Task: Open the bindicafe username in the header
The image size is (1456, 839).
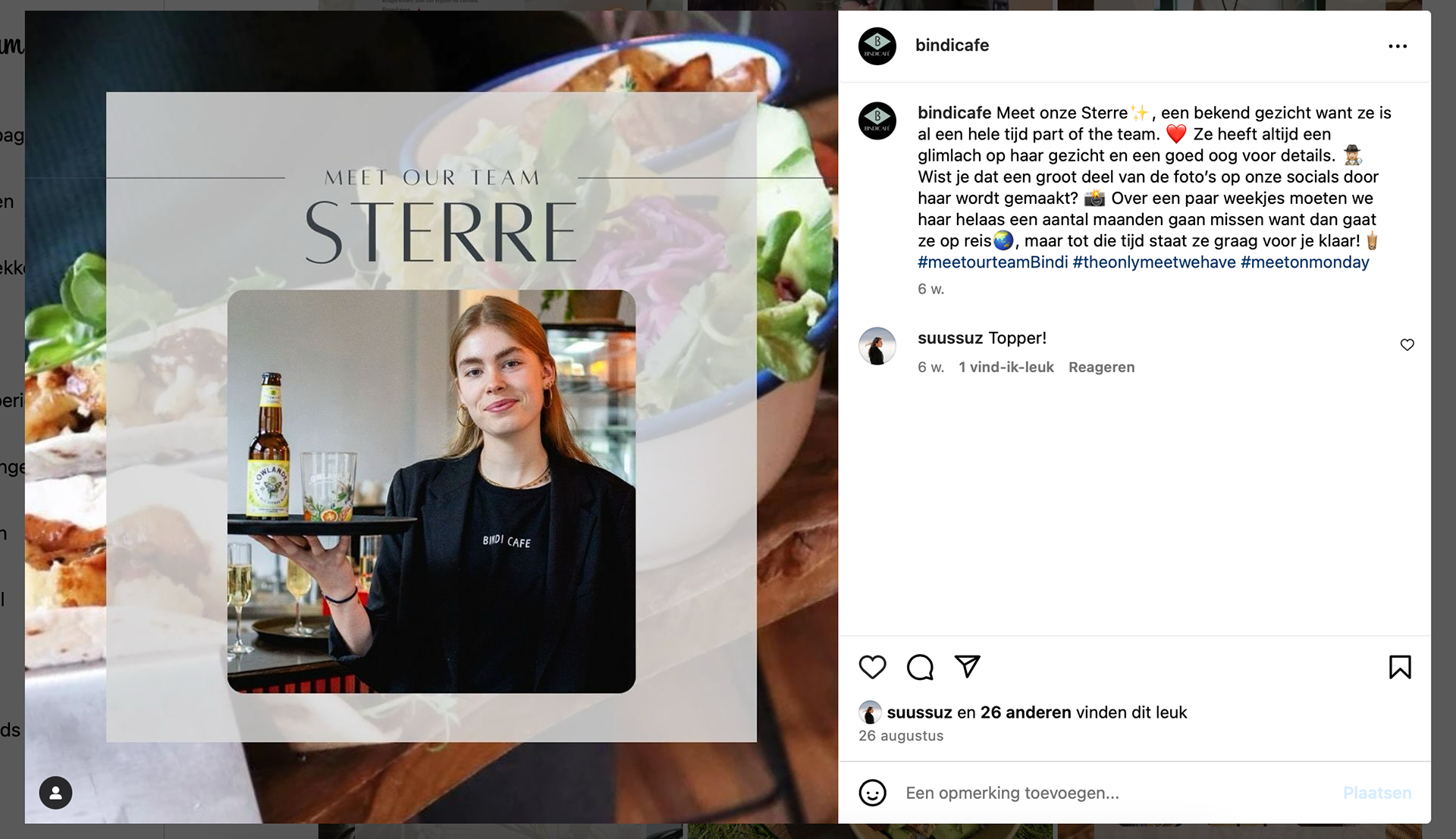Action: 952,45
